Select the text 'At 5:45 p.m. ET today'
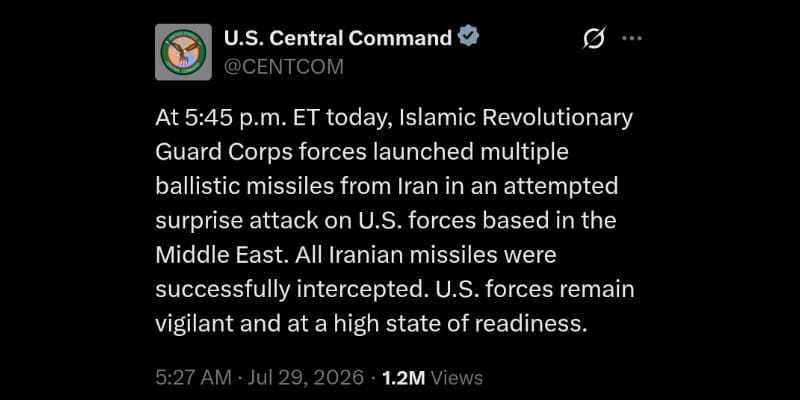This screenshot has height=400, width=800. 272,118
